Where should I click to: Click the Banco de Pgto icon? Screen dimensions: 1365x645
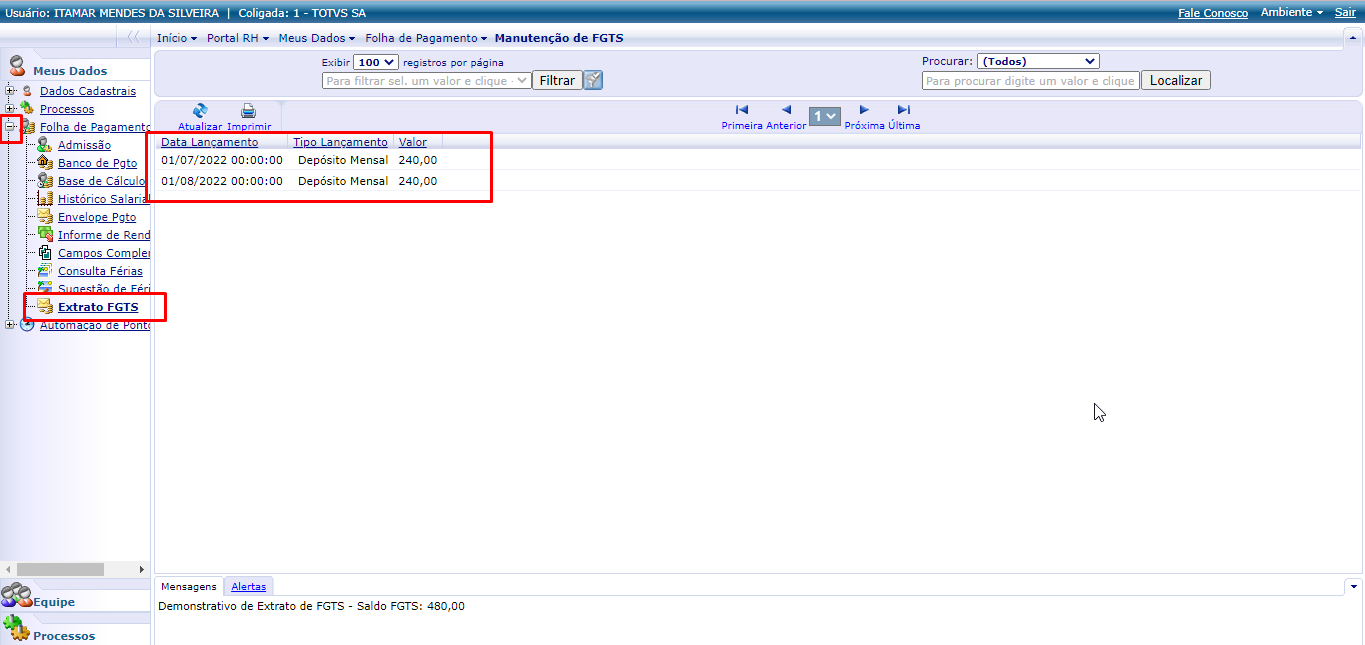(45, 162)
